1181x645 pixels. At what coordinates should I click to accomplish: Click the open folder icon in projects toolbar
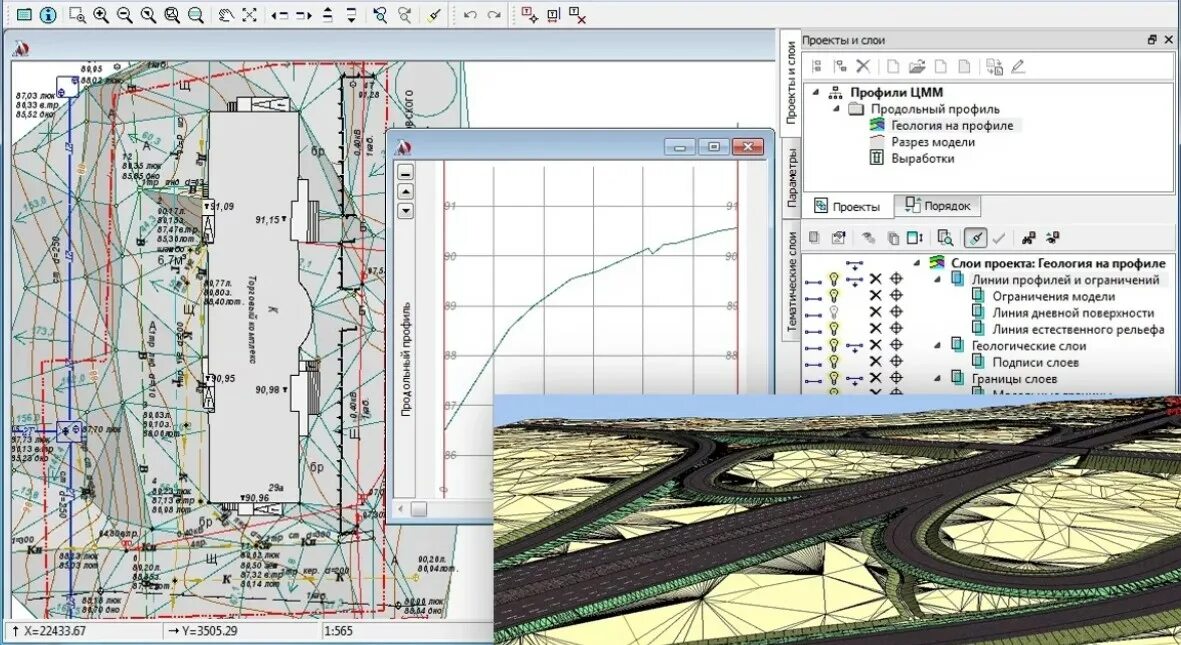point(917,66)
